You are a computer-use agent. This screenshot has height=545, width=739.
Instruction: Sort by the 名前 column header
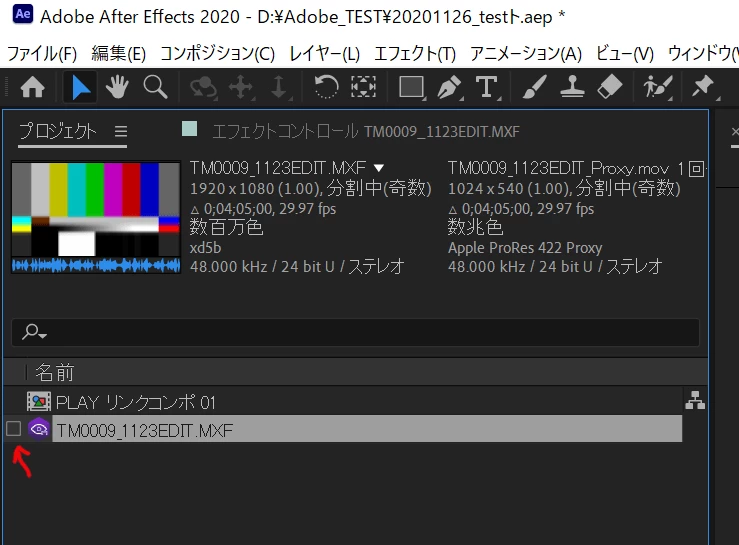[55, 372]
